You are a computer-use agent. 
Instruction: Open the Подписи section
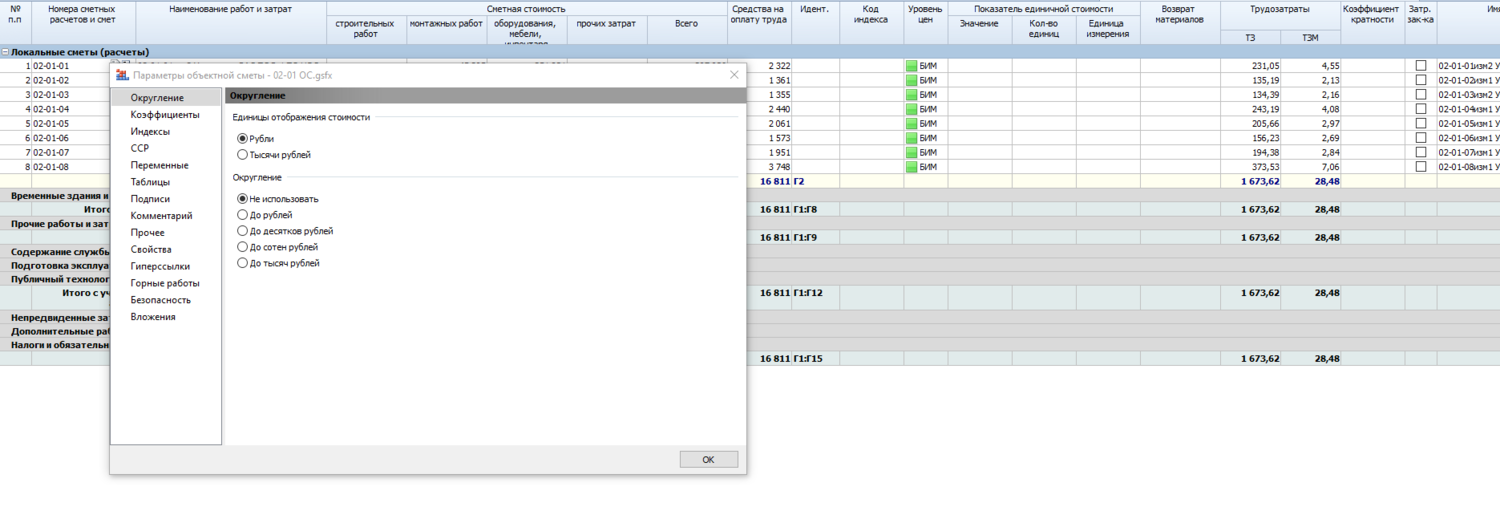(166, 198)
